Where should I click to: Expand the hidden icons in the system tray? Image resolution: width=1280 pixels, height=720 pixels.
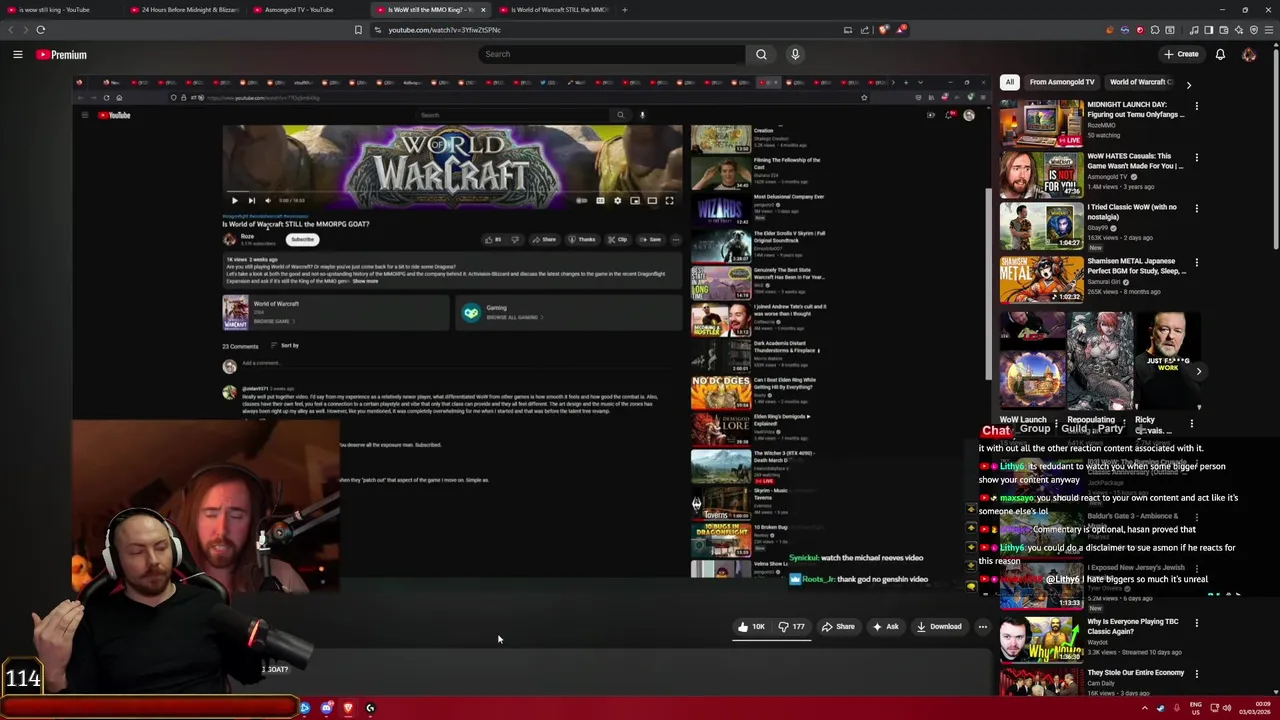[x=1145, y=708]
